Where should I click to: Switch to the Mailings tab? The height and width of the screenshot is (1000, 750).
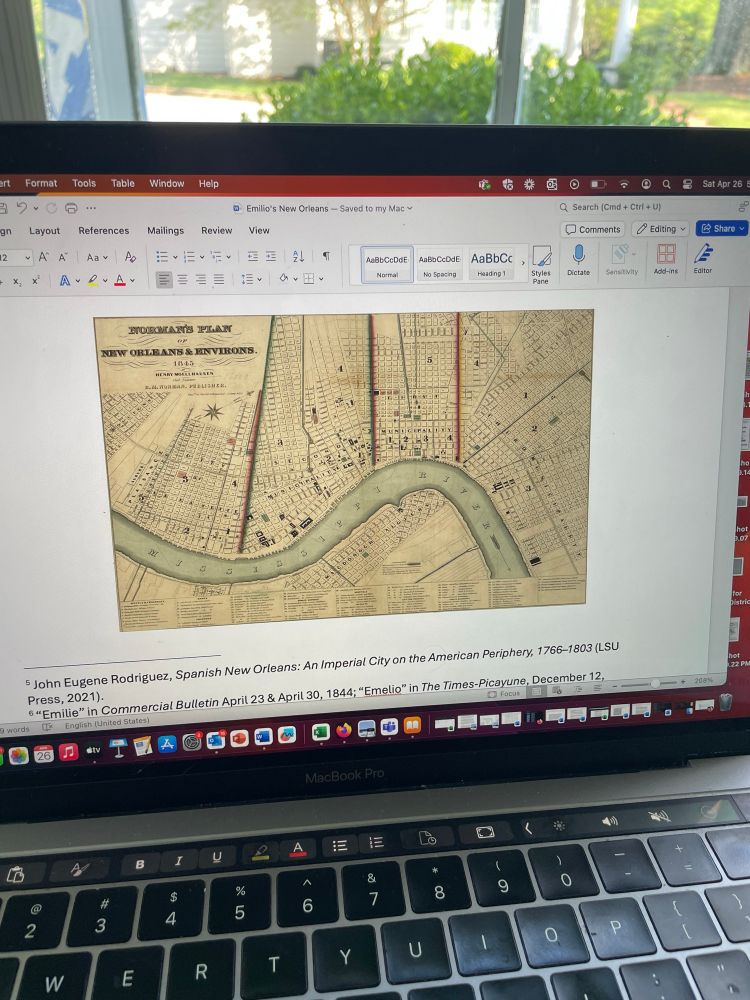[165, 231]
